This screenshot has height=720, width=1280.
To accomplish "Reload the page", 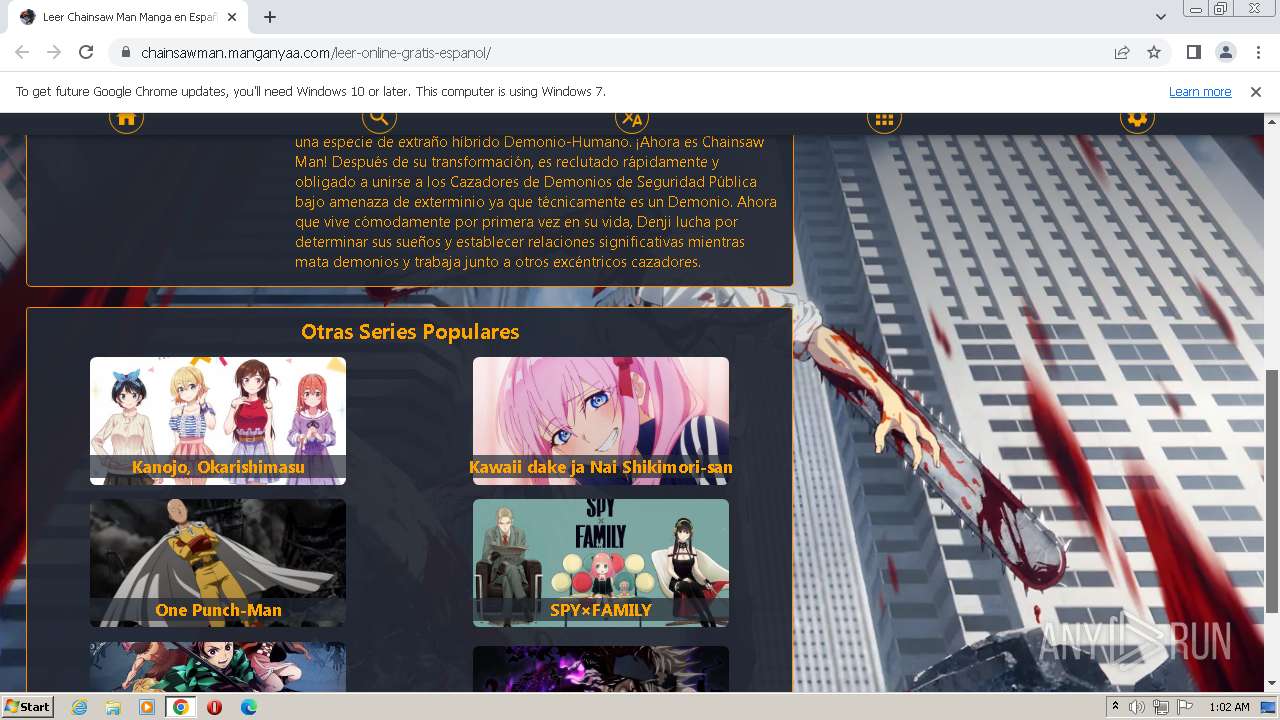I will tap(86, 52).
